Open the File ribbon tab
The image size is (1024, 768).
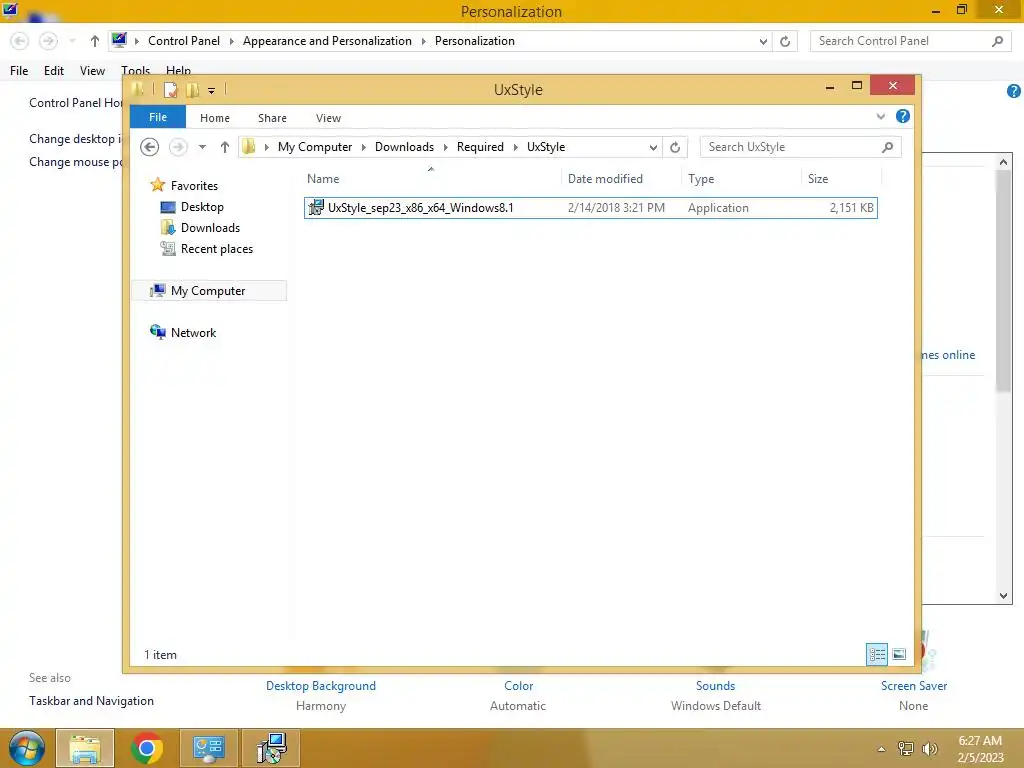click(158, 117)
